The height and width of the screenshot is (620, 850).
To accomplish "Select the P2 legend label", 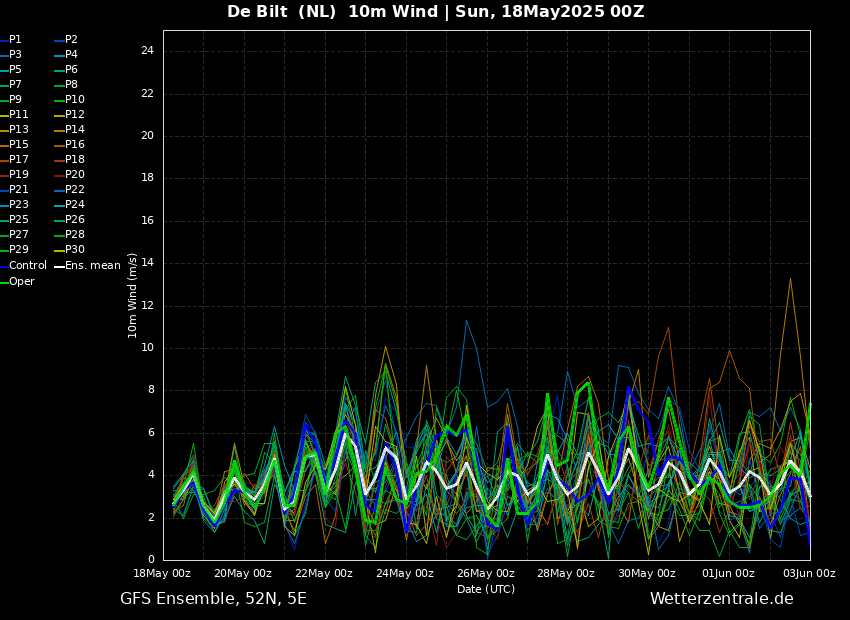I will point(71,40).
